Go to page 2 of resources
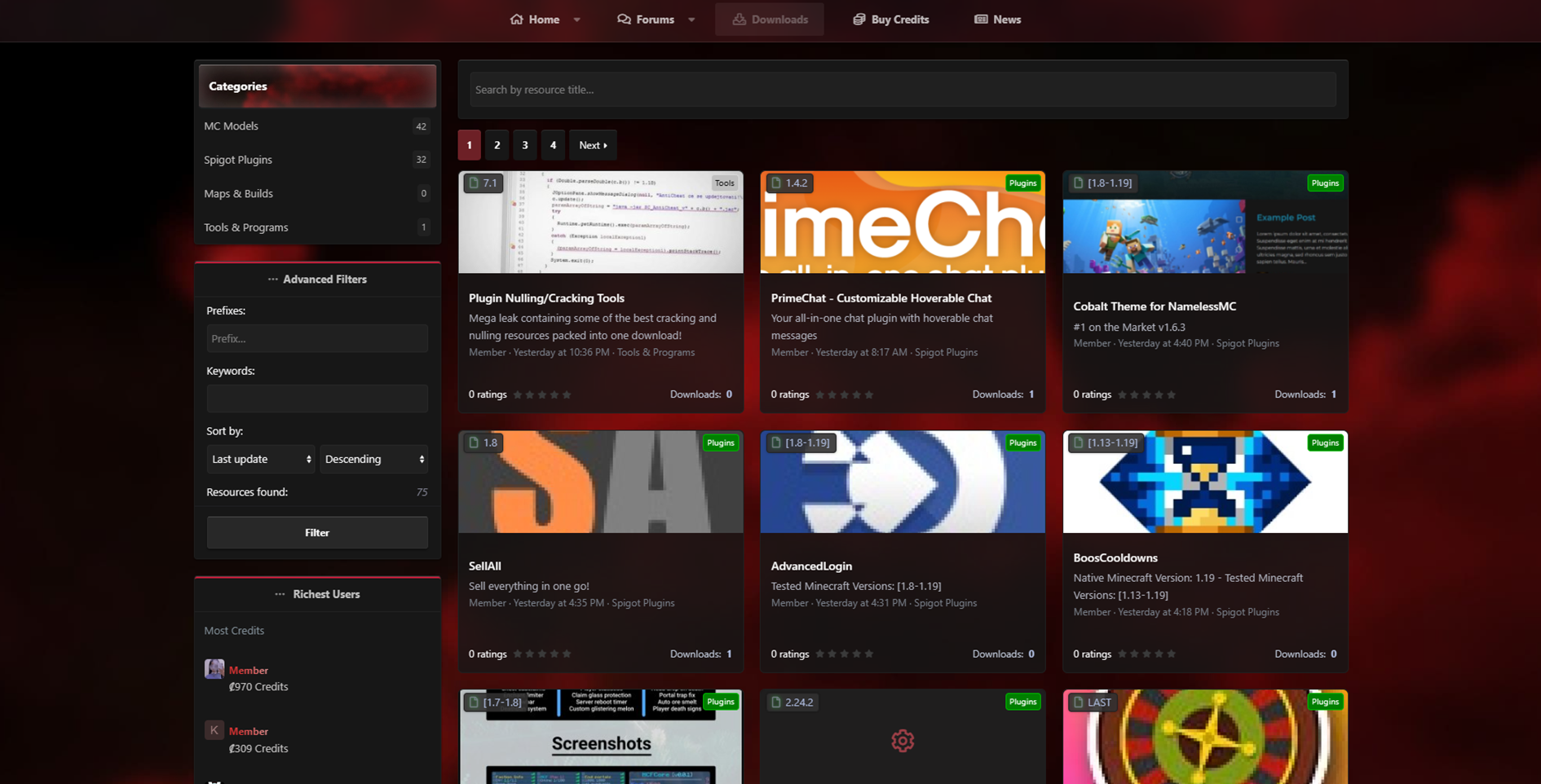 (497, 145)
